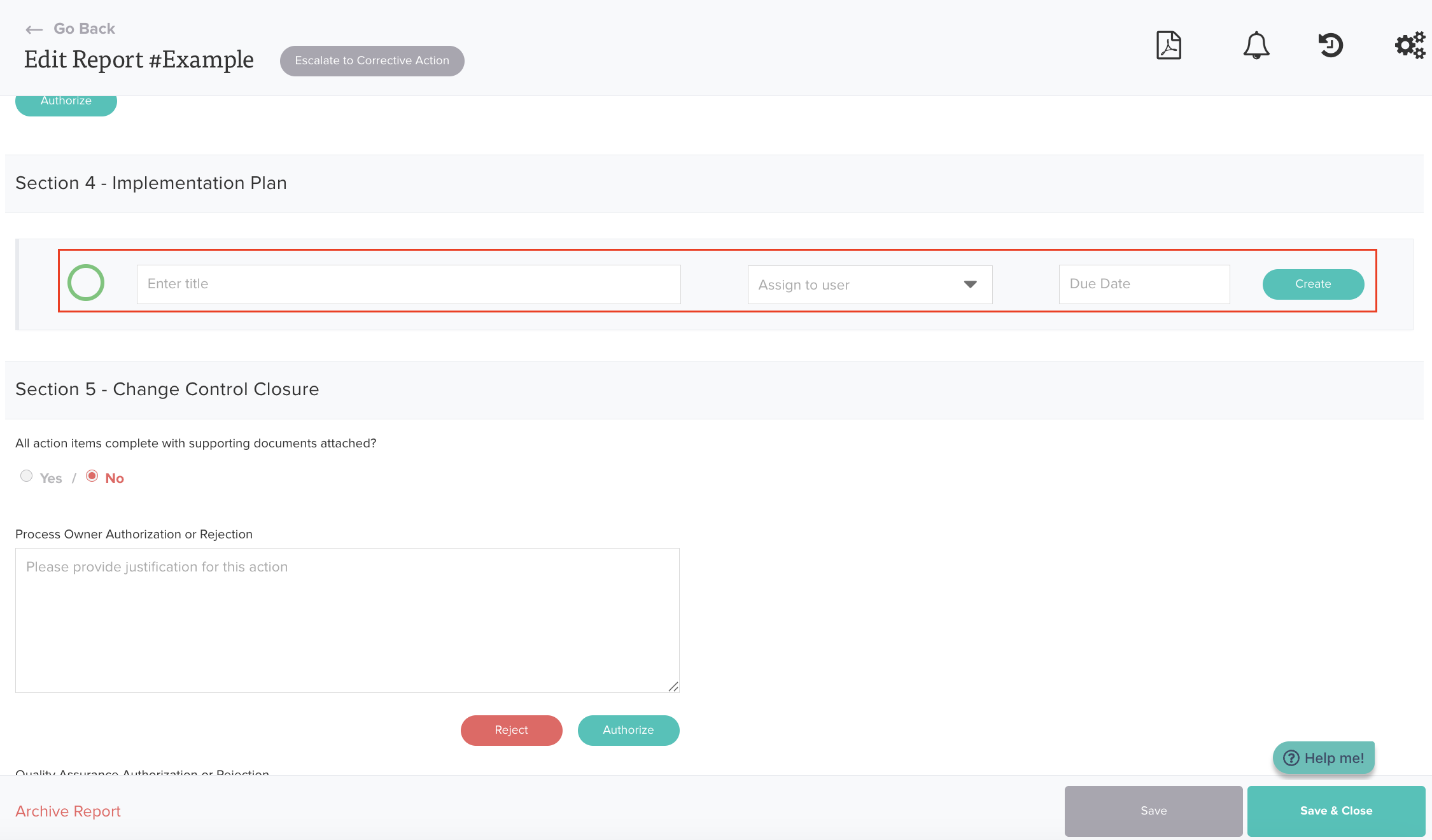
Task: Click the red Reject button
Action: (511, 730)
